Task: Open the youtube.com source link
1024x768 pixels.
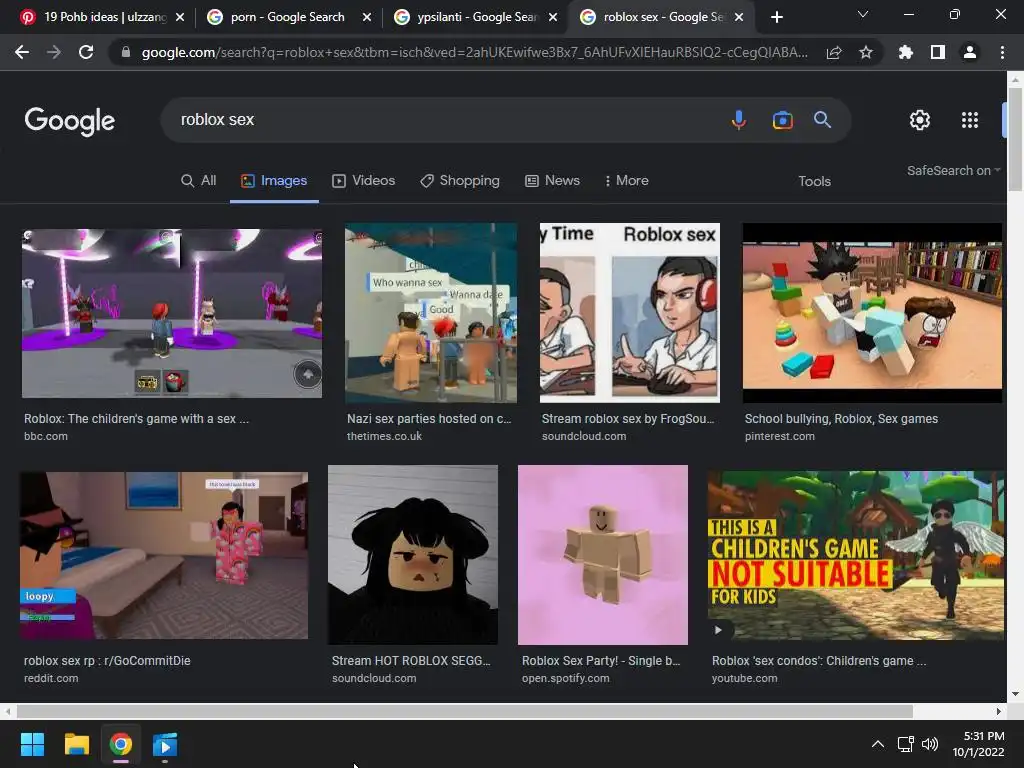Action: pyautogui.click(x=744, y=678)
